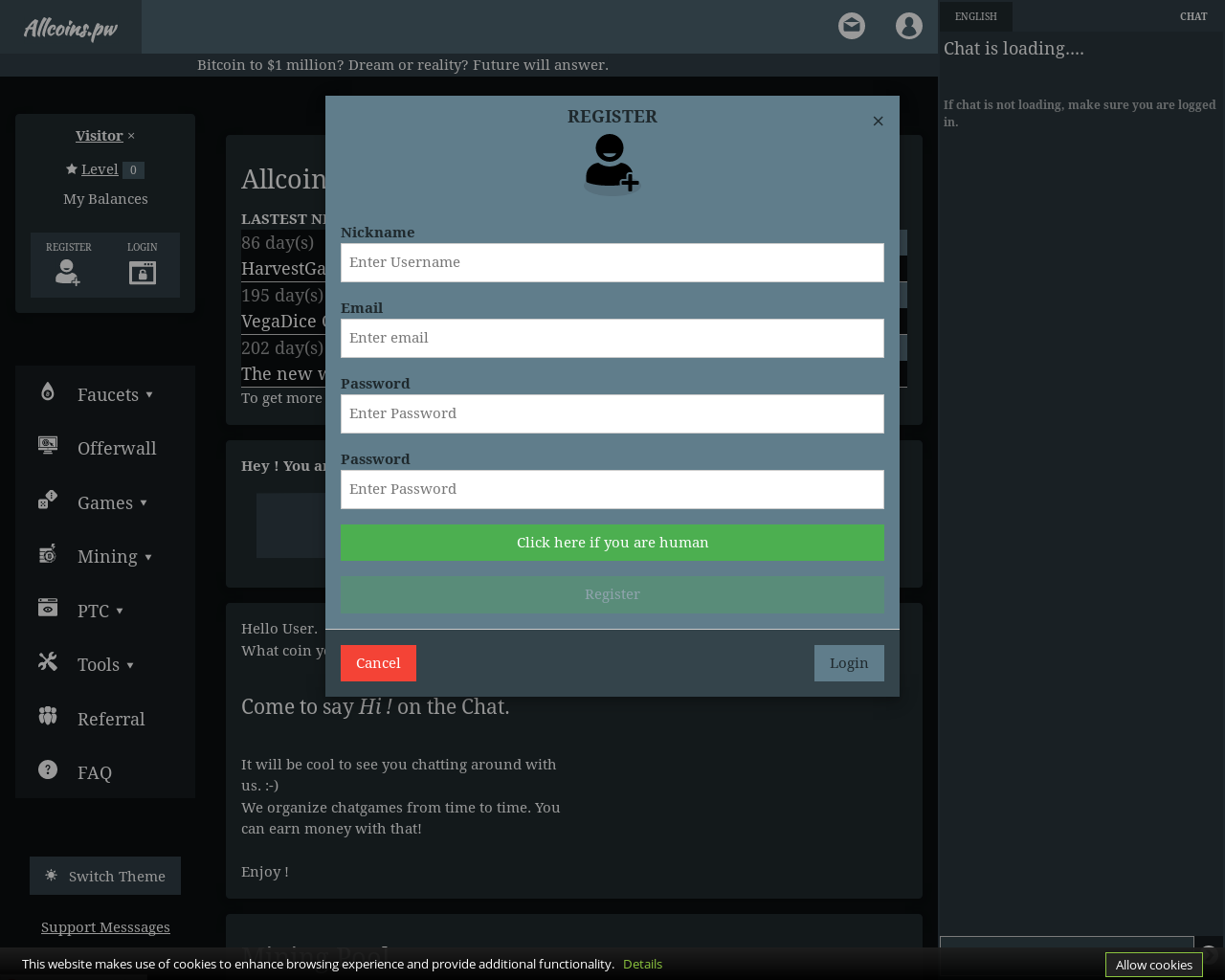The image size is (1225, 980).
Task: Click the register dialog user-plus icon
Action: [612, 164]
